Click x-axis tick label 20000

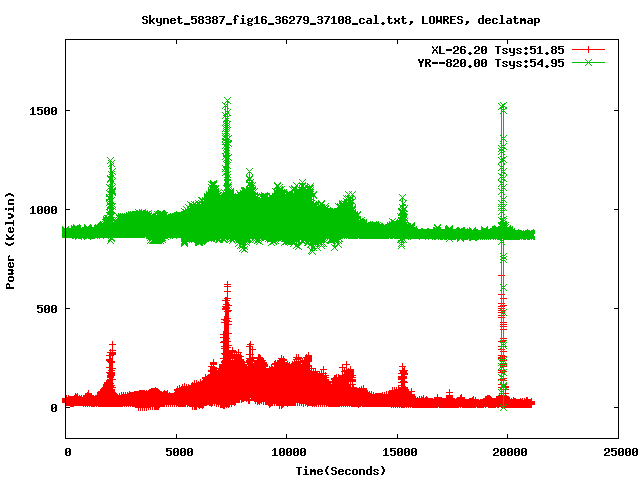pyautogui.click(x=510, y=452)
